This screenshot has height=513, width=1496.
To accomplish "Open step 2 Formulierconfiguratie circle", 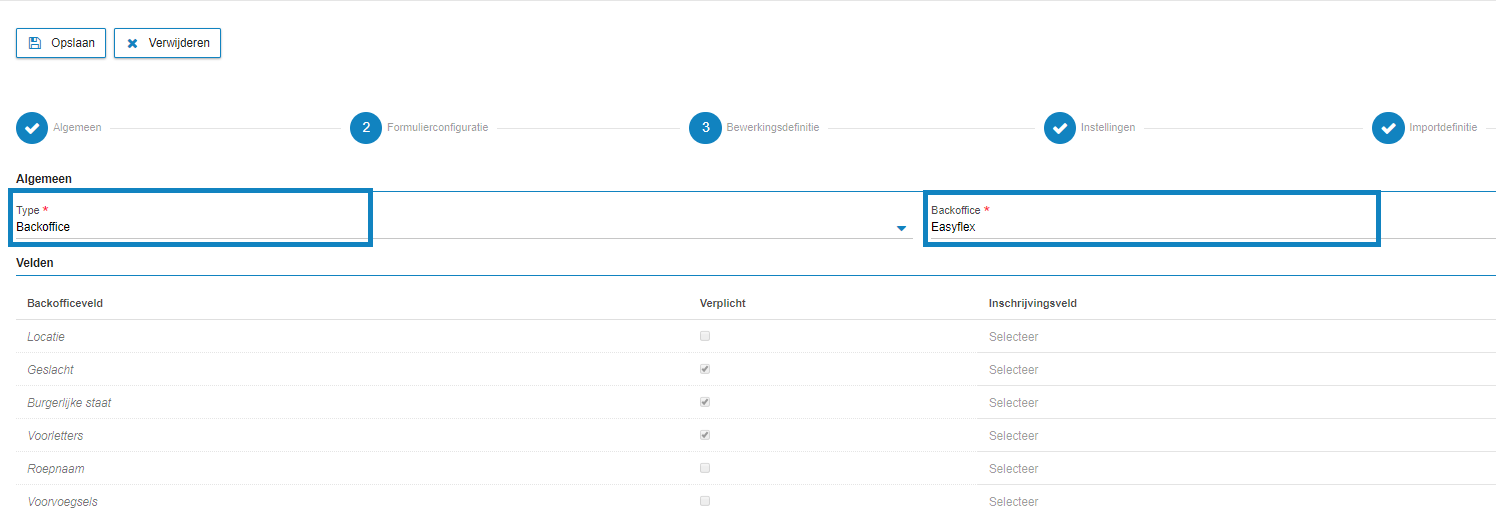I will coord(366,128).
